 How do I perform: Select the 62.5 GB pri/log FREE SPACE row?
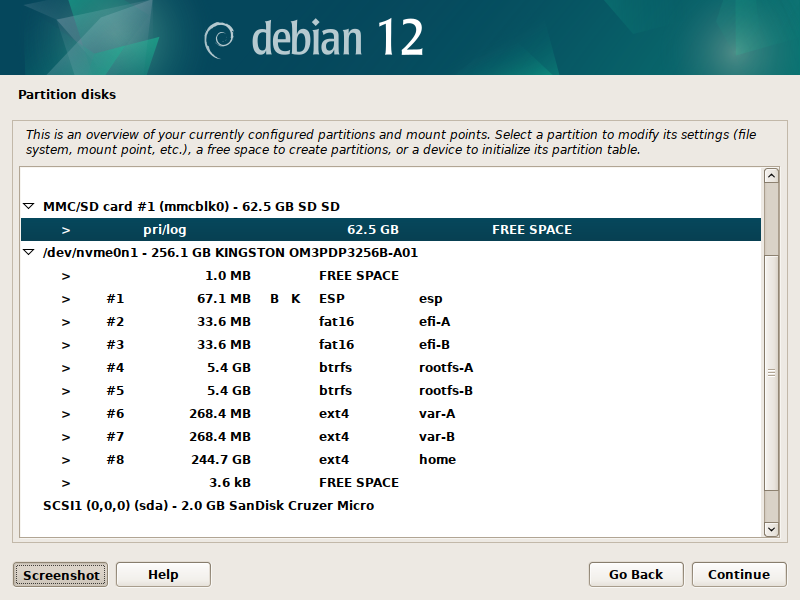click(391, 230)
